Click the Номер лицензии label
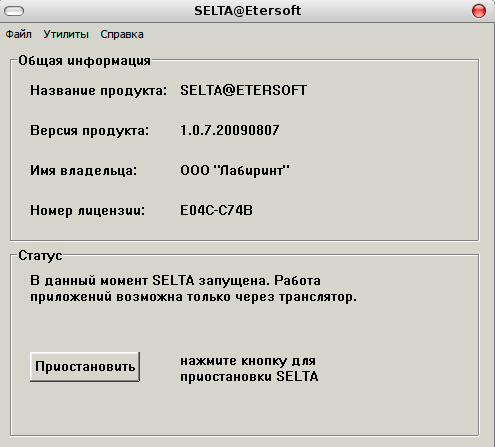Screen dimensions: 495x447 click(x=88, y=211)
